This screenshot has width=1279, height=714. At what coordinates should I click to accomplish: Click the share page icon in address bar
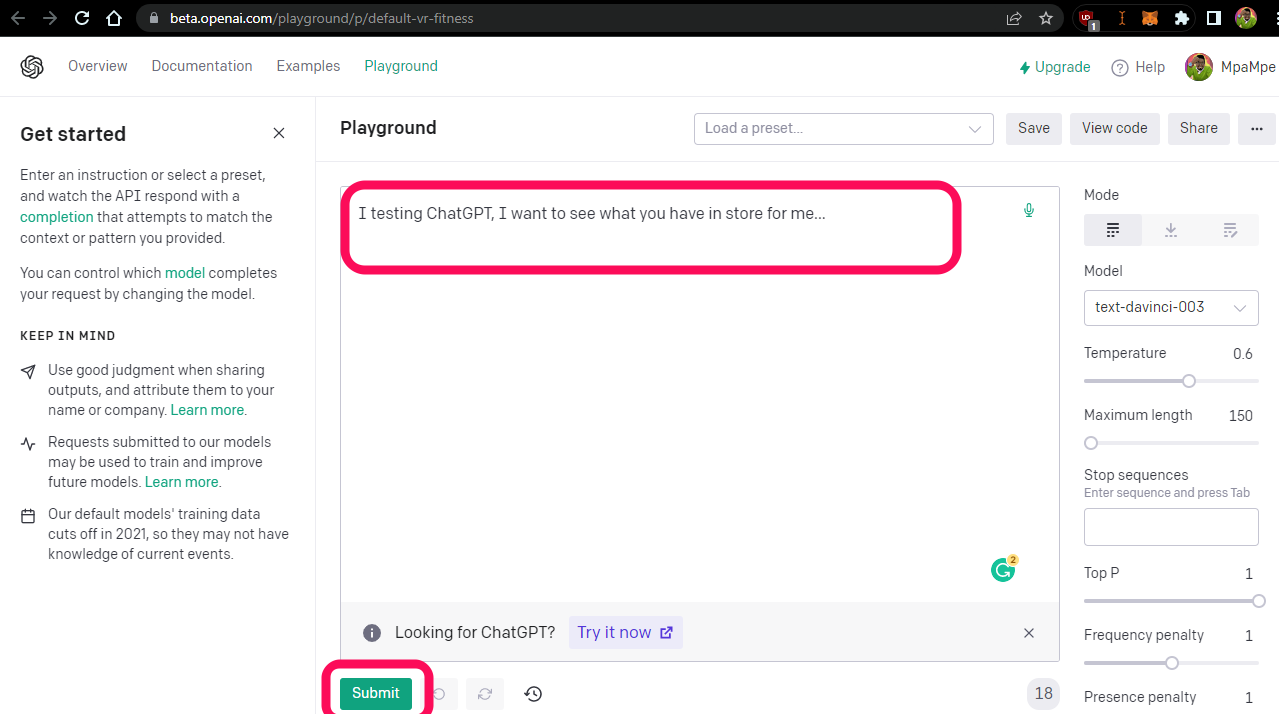tap(1014, 18)
